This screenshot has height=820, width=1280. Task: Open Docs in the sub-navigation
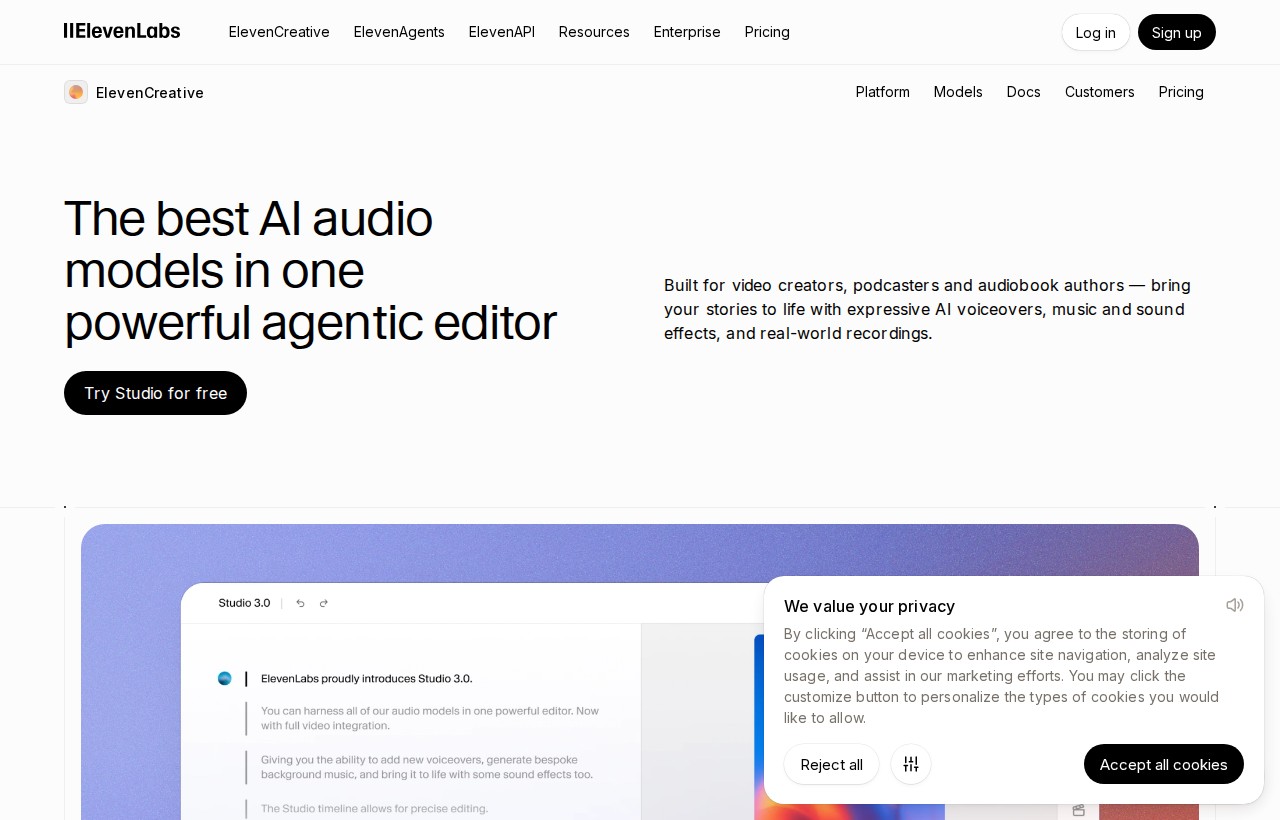(1024, 92)
